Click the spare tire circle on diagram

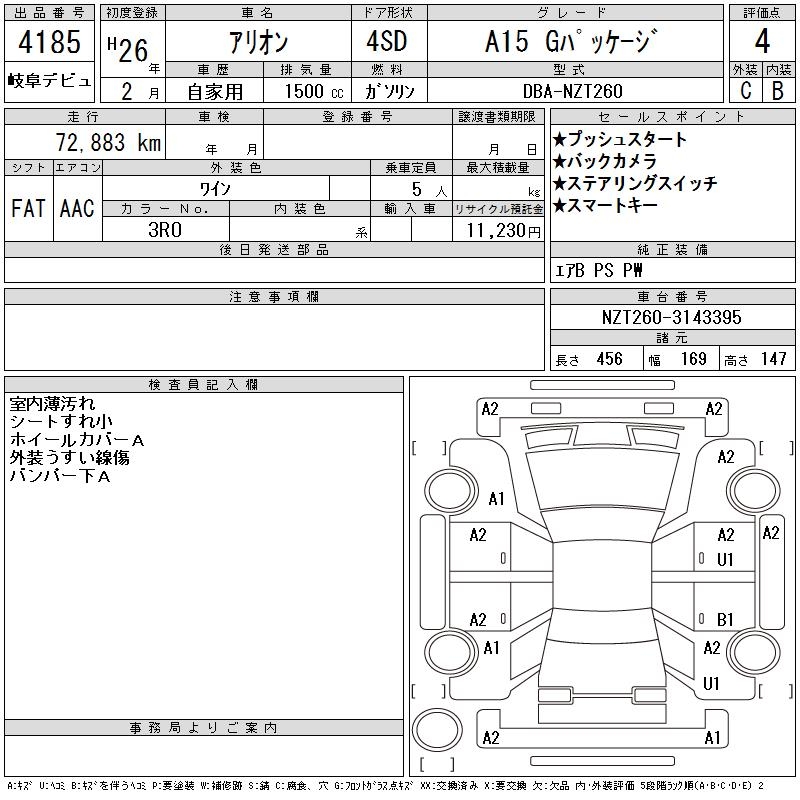coord(437,730)
